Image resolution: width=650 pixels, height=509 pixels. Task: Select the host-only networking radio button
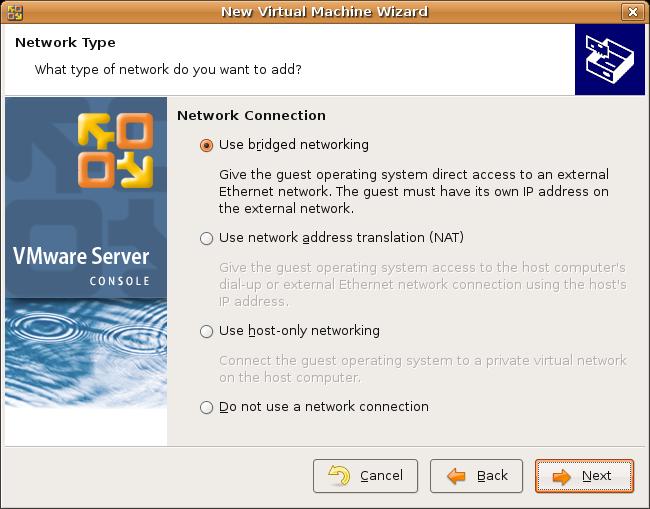point(206,331)
